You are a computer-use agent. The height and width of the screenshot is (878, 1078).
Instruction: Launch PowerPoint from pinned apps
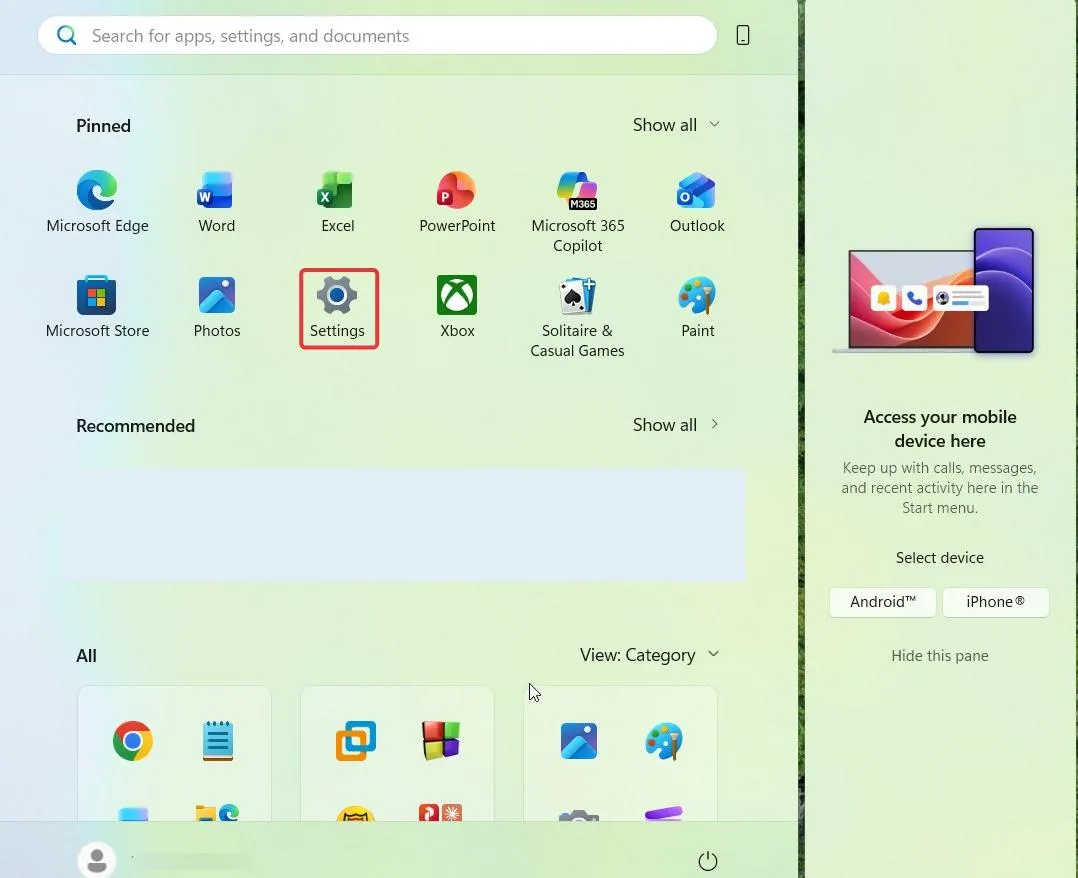tap(456, 202)
